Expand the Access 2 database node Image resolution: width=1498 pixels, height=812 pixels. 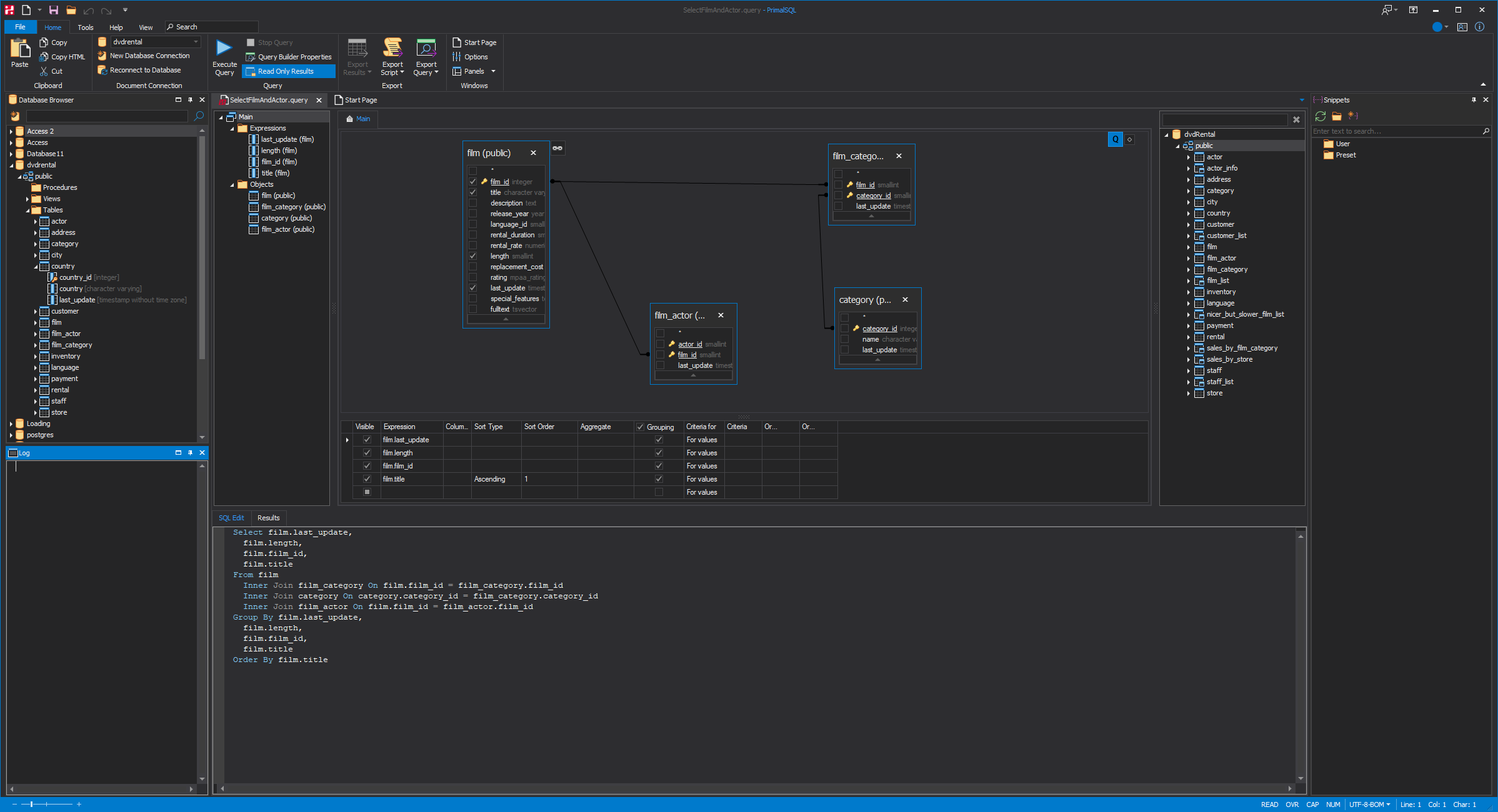tap(11, 131)
